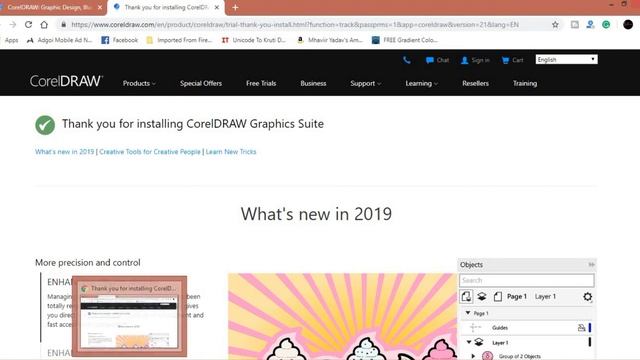Click the layers stack icon in Objects panel
This screenshot has width=640, height=360.
click(482, 296)
